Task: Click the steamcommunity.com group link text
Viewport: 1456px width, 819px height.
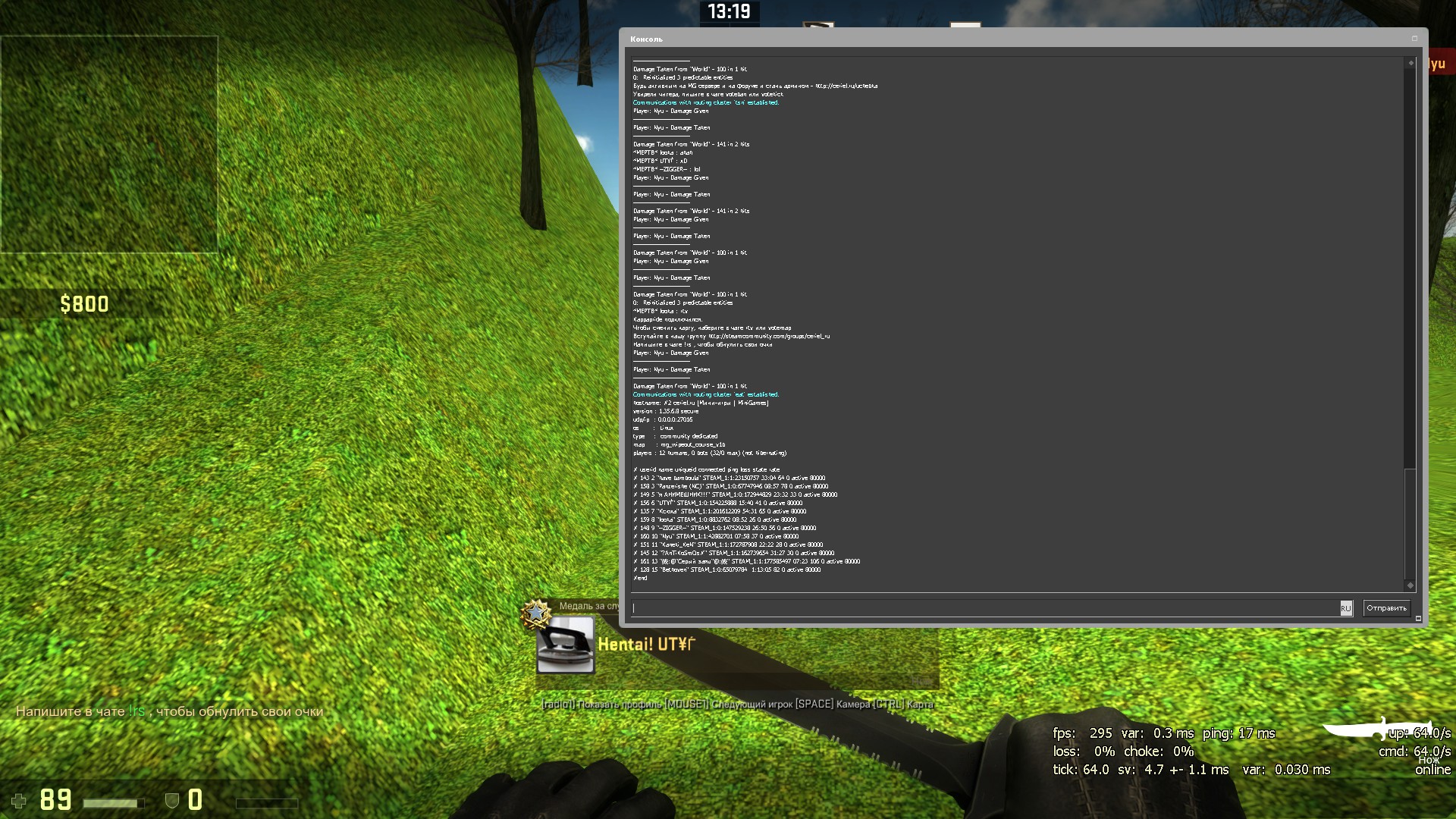Action: click(769, 336)
